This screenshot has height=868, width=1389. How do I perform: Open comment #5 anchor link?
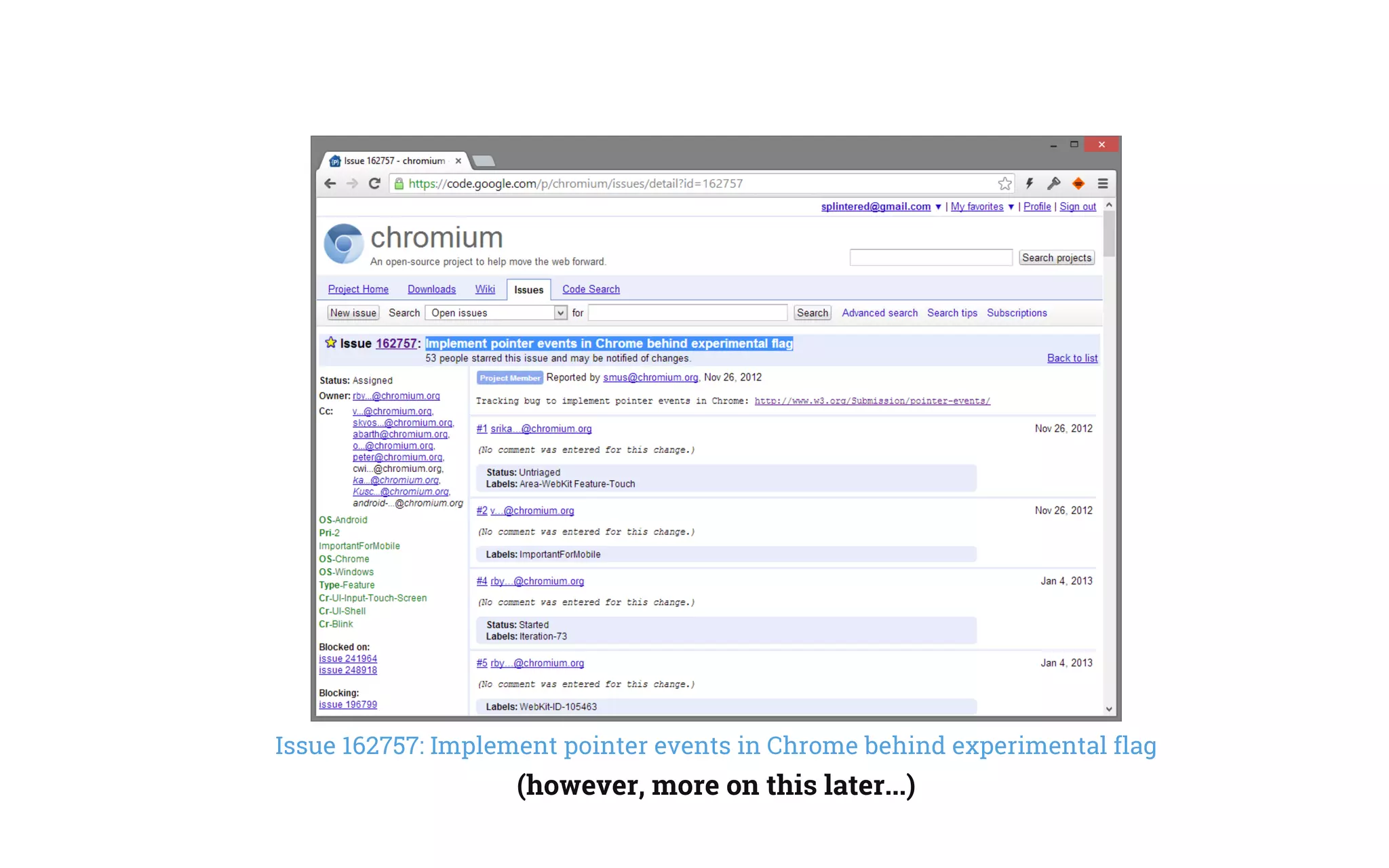482,663
